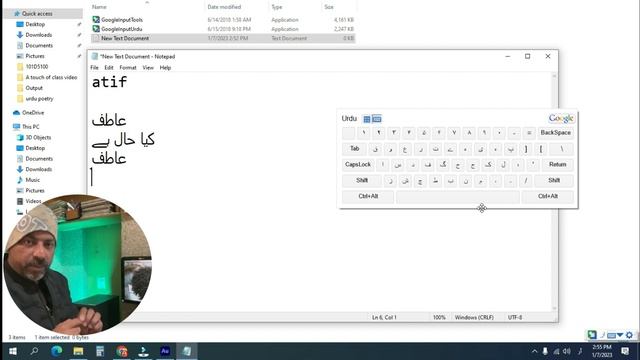This screenshot has width=640, height=360.
Task: Toggle left Shift key on virtual keyboard
Action: click(x=362, y=180)
